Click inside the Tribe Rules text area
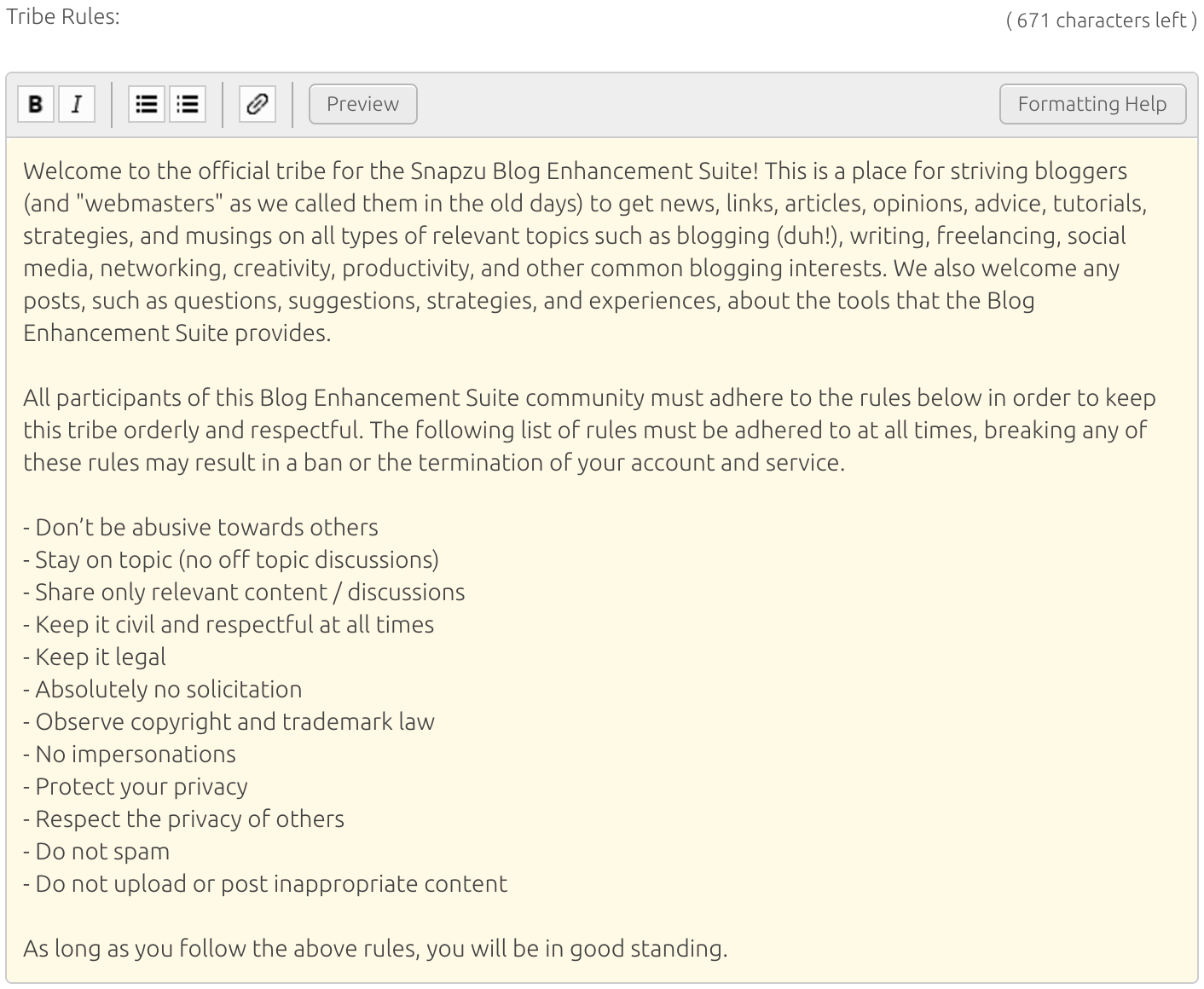This screenshot has width=1204, height=989. point(602,560)
